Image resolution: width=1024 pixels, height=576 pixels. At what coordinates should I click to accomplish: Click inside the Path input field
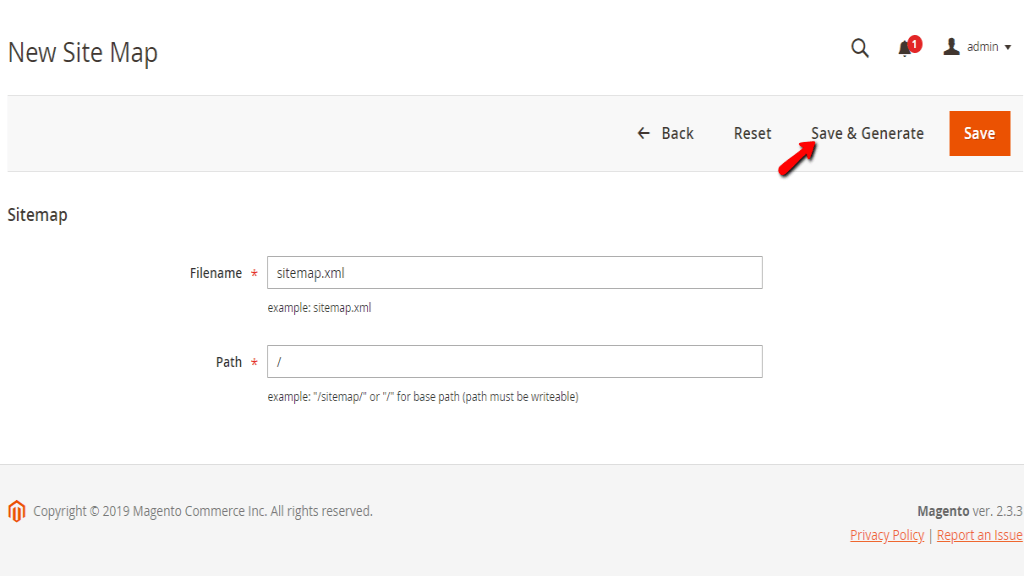(514, 361)
